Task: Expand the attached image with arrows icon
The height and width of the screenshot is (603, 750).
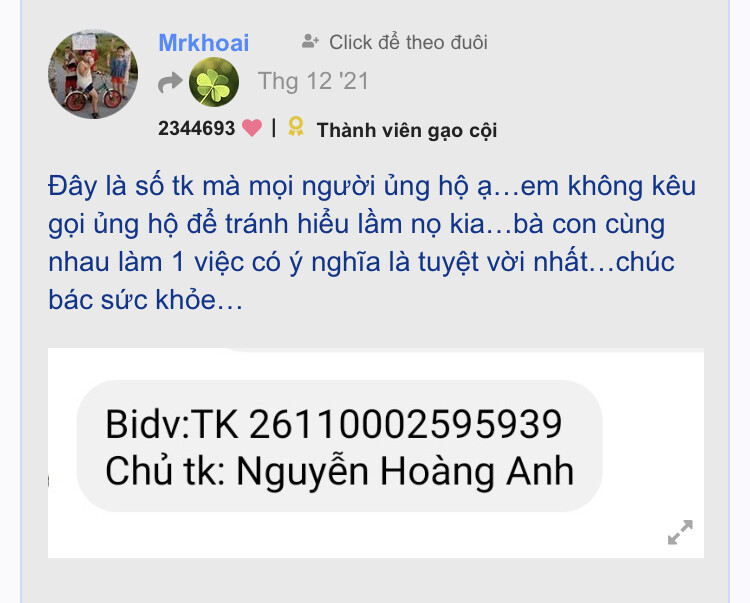Action: tap(680, 532)
